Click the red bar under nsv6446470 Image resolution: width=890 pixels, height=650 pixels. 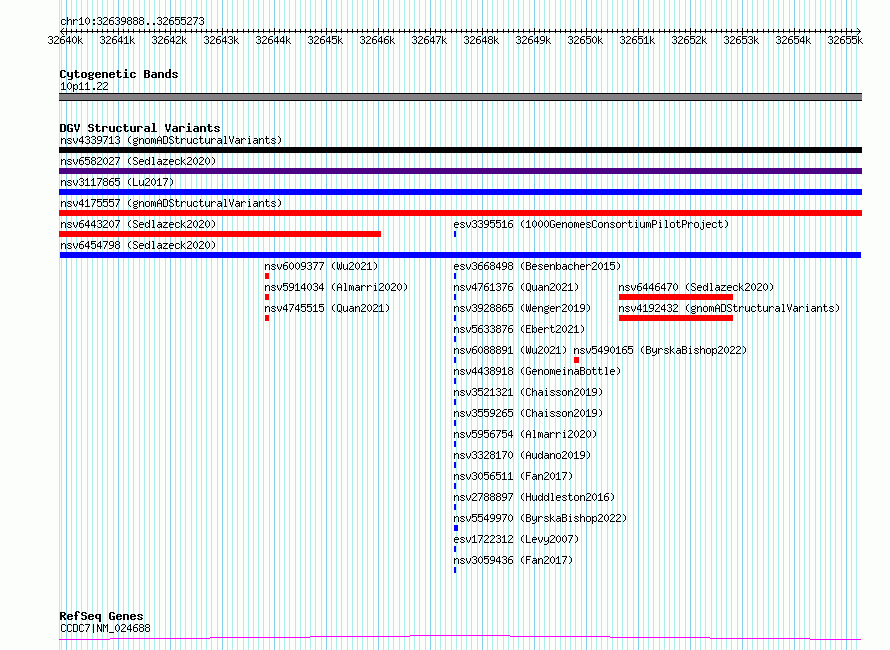click(675, 297)
